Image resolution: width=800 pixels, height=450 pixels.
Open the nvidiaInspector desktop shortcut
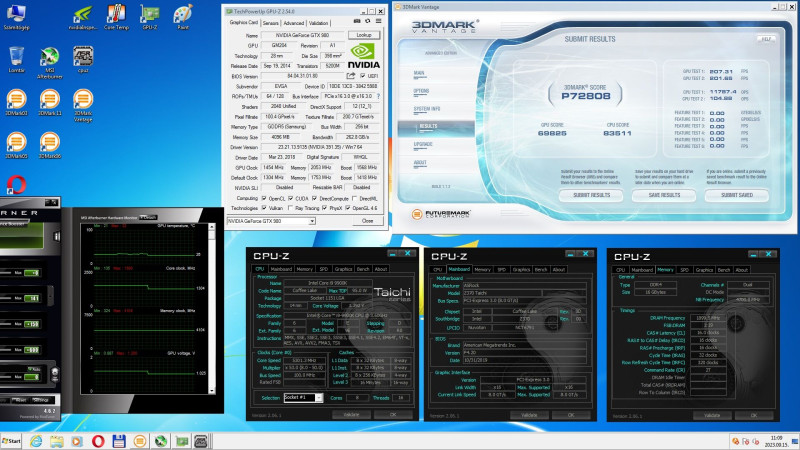click(83, 17)
